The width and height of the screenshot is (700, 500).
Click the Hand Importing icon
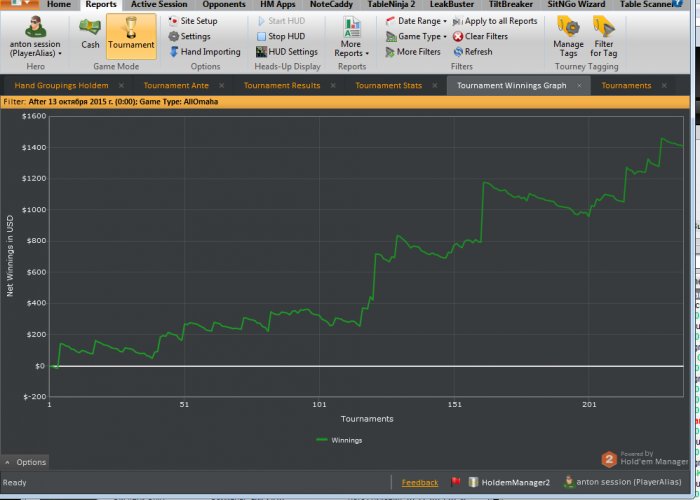[x=173, y=52]
